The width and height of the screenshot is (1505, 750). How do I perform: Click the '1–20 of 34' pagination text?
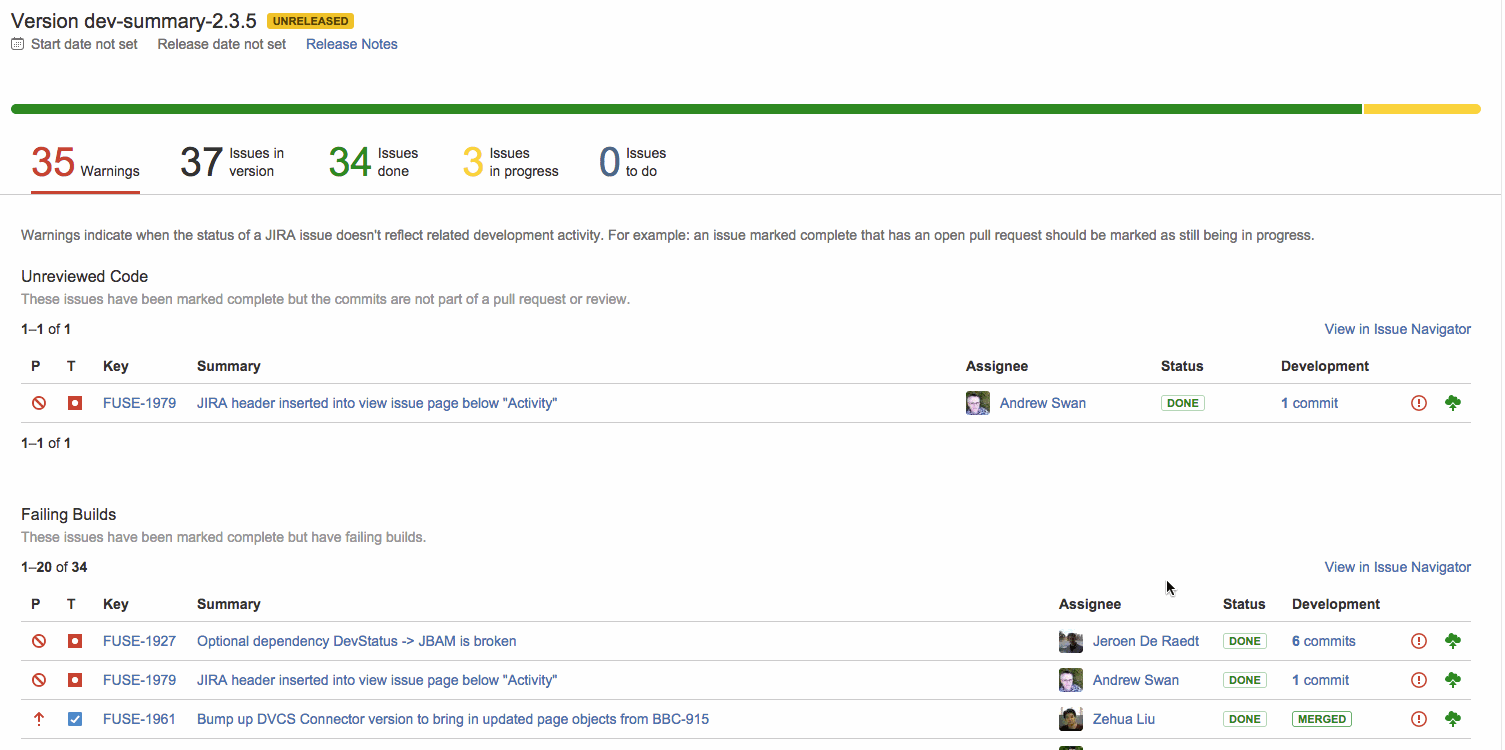[x=54, y=567]
